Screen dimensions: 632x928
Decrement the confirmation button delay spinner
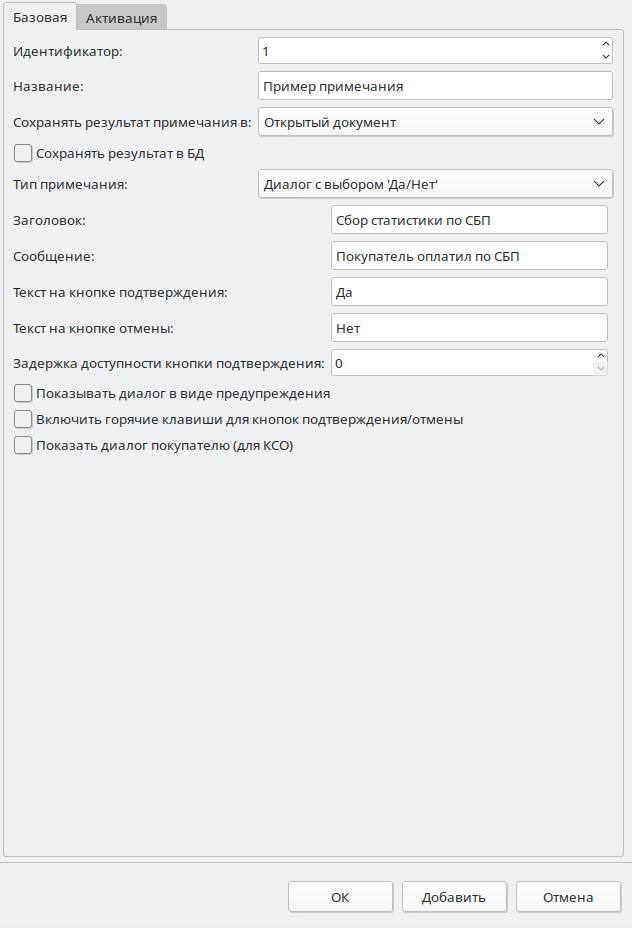(x=600, y=369)
